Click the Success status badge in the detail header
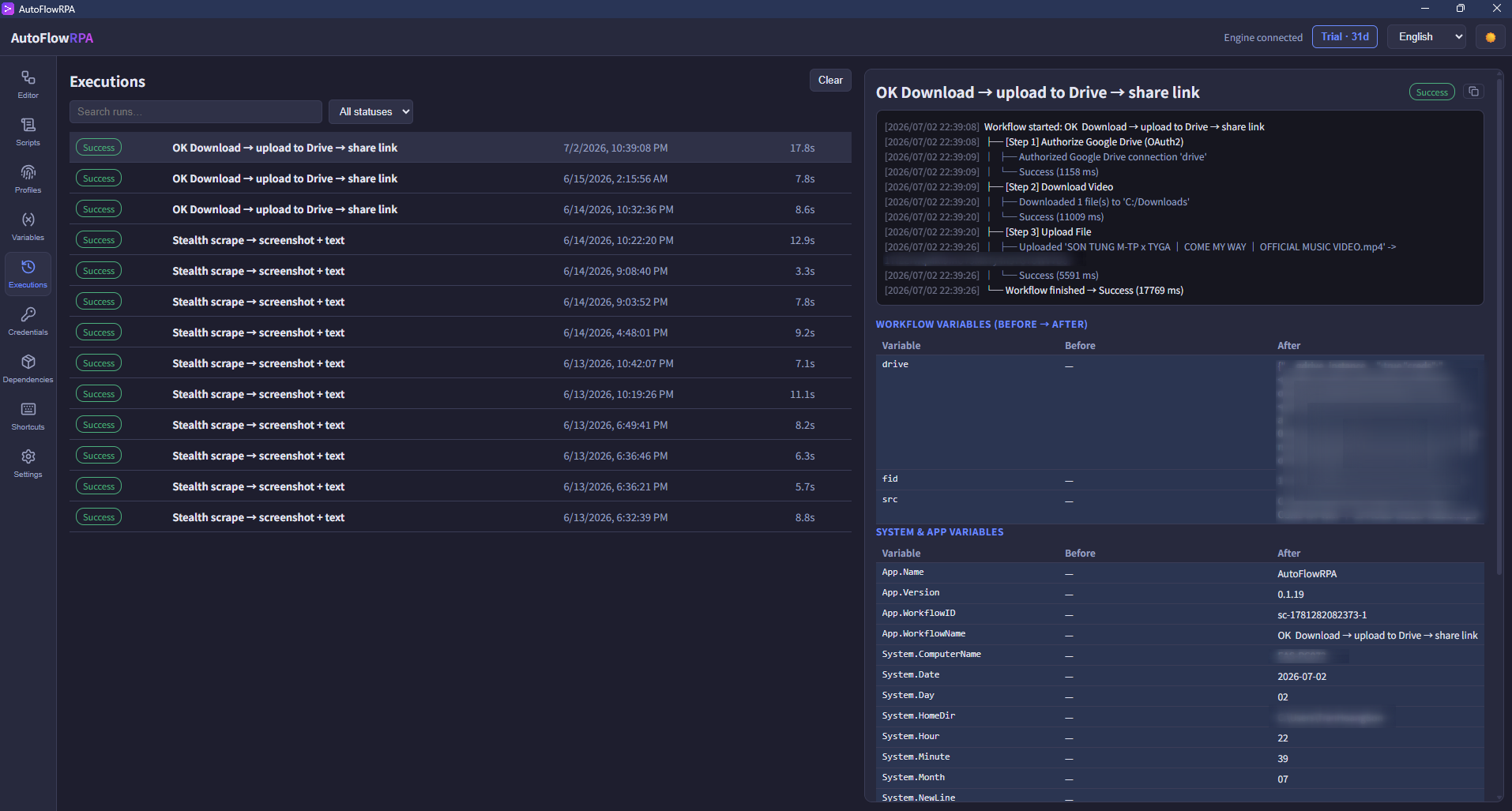 pyautogui.click(x=1431, y=92)
